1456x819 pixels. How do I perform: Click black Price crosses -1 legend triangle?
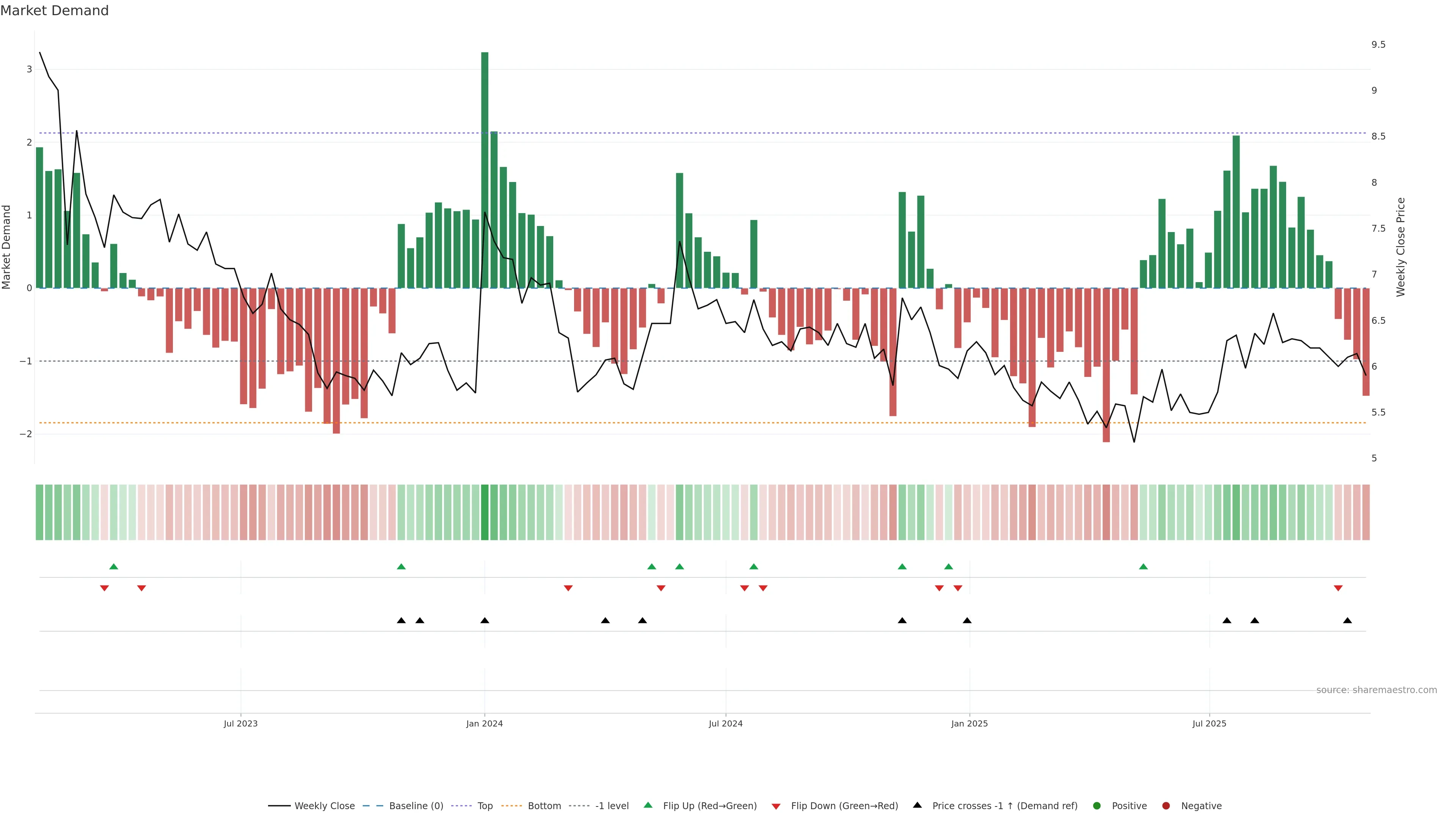(x=917, y=805)
